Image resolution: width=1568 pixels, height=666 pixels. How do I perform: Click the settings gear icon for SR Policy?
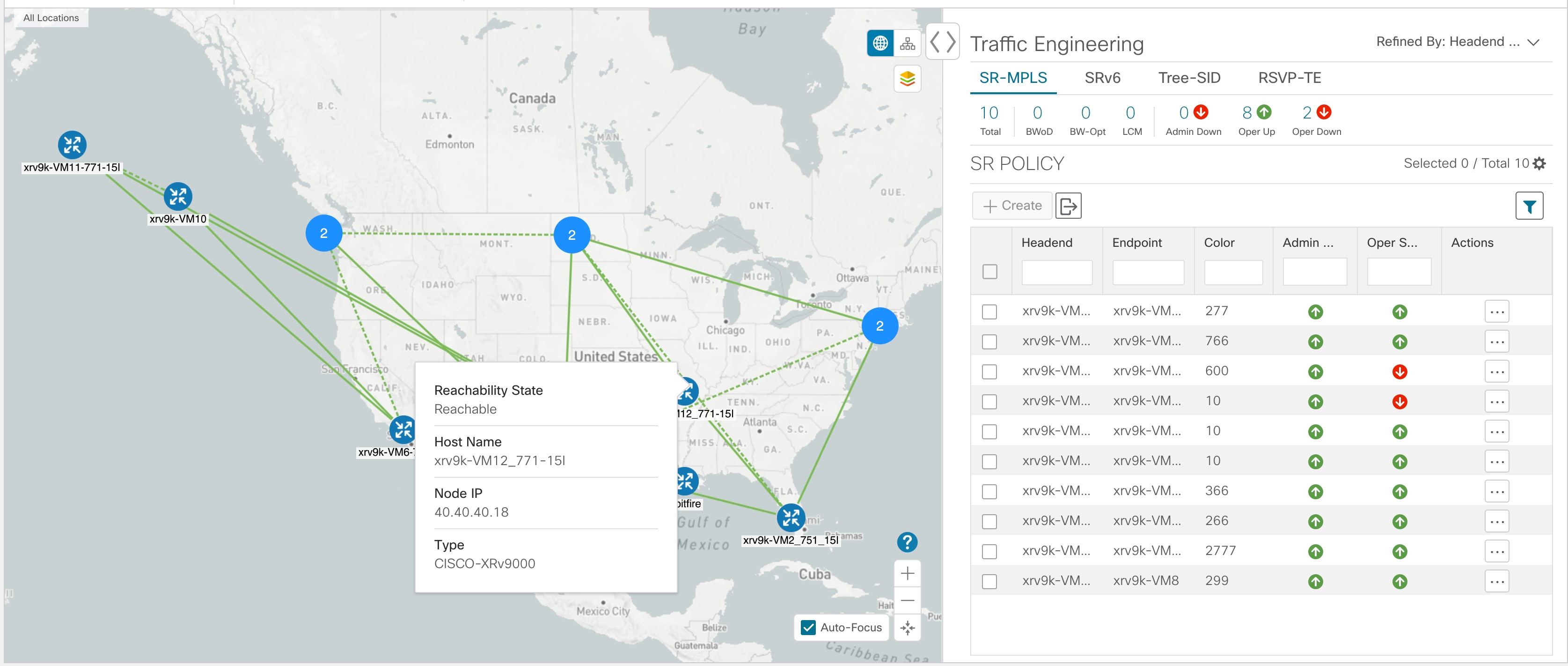coord(1543,164)
